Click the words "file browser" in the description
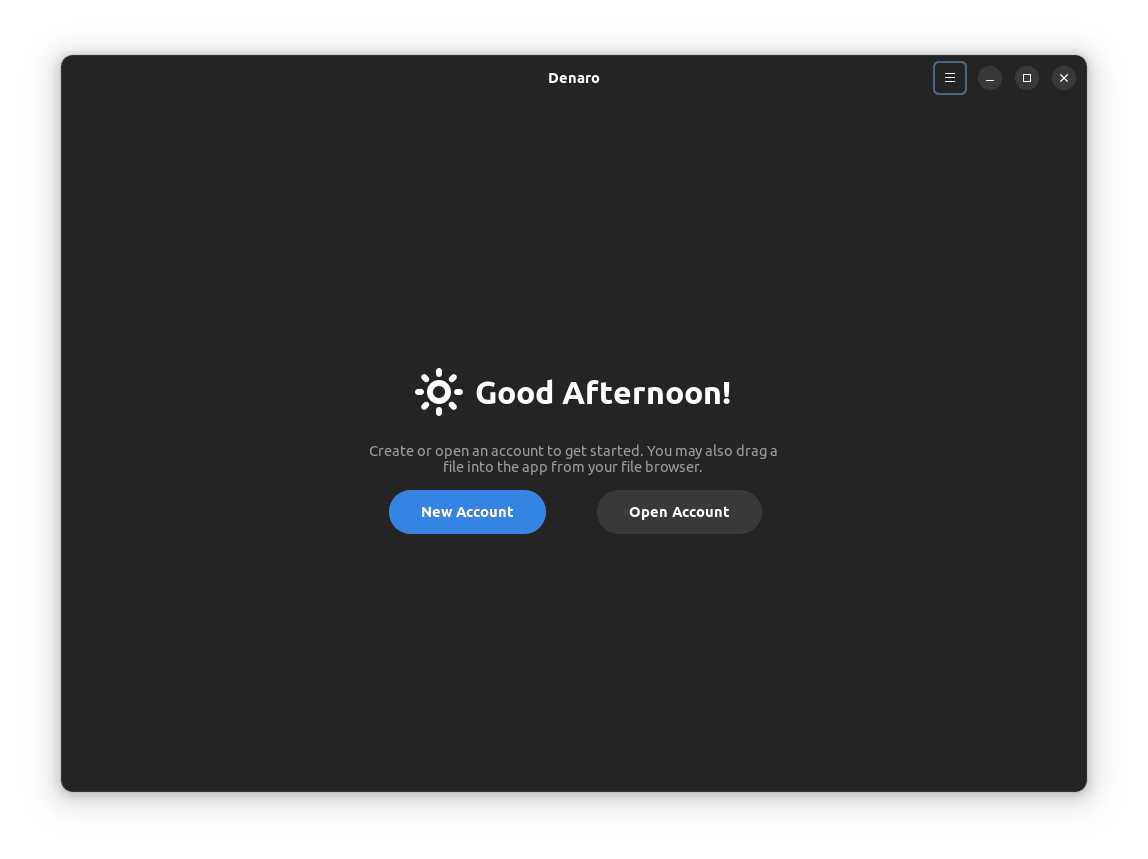 pos(658,467)
